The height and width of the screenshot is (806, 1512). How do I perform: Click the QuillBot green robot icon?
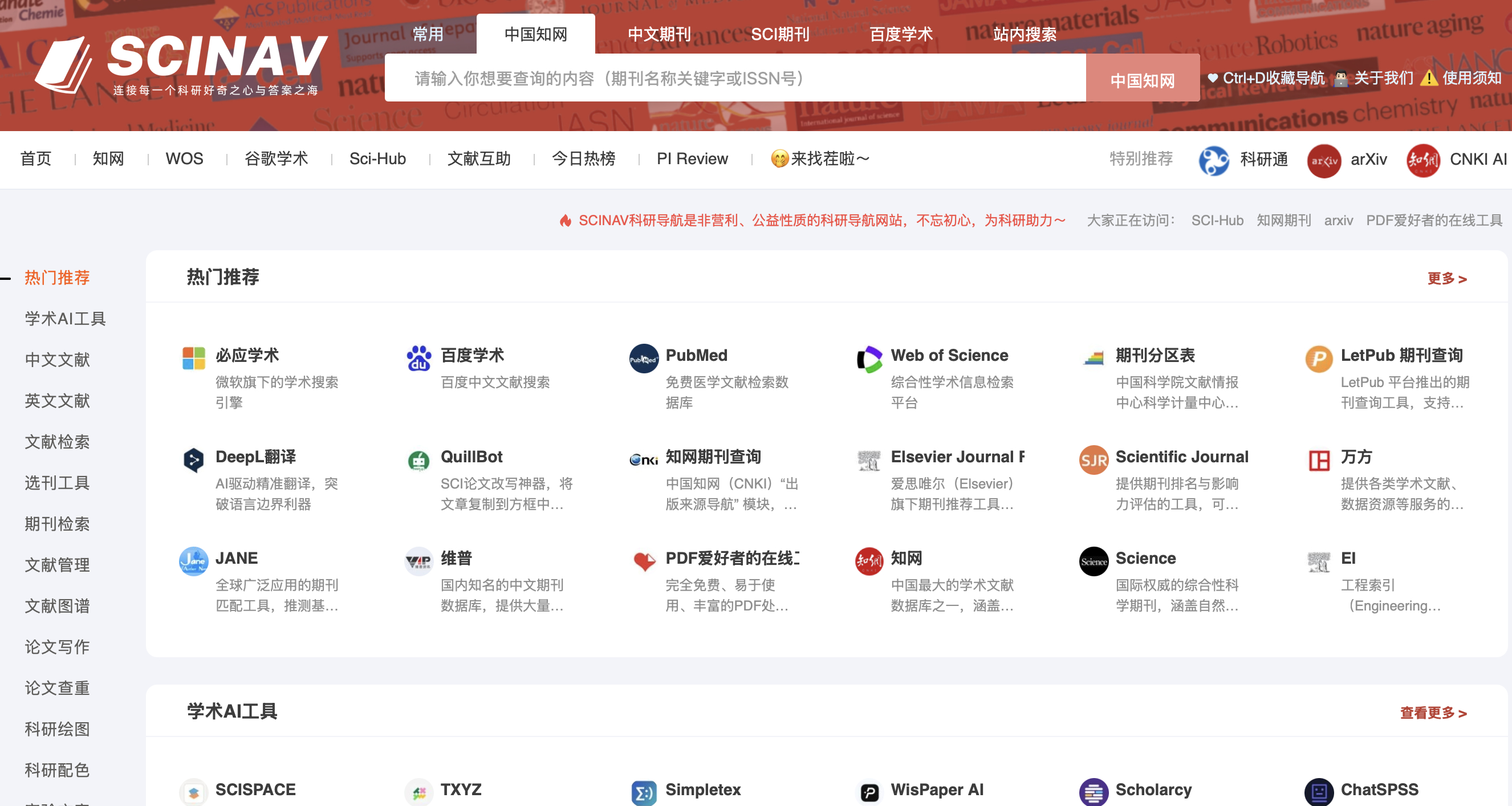[418, 460]
